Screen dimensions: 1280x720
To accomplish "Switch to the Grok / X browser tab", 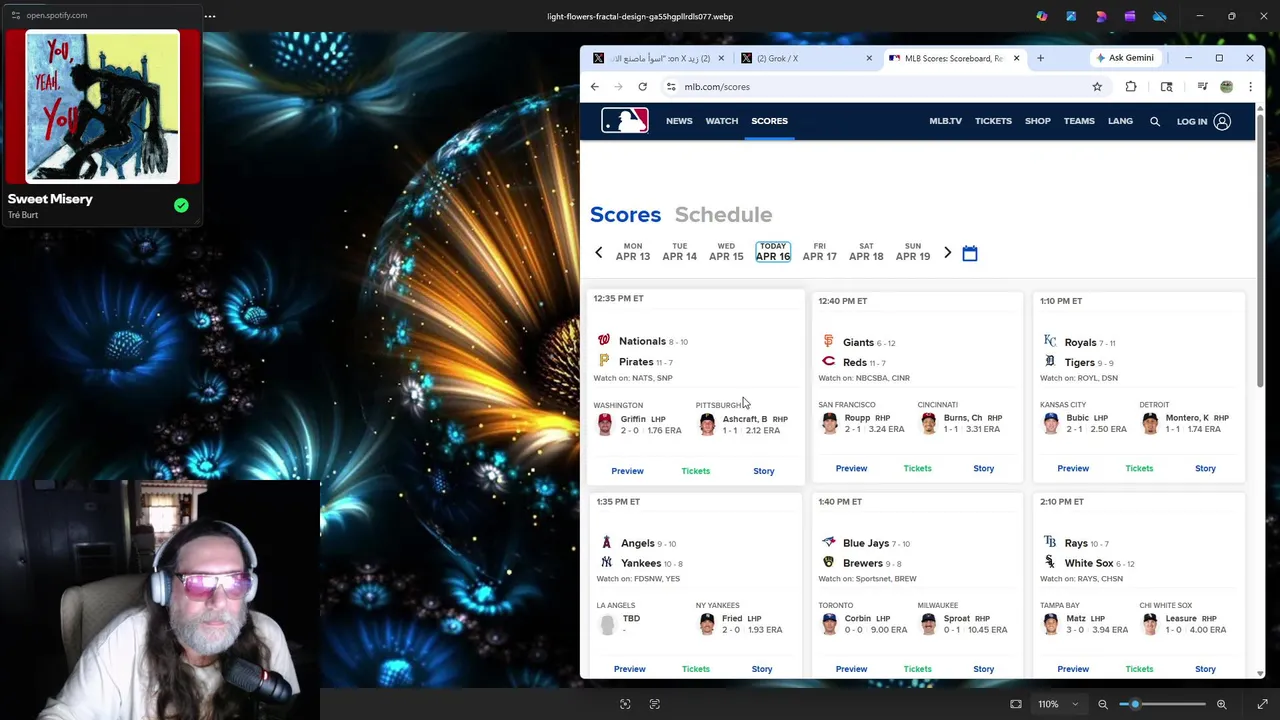I will tap(806, 58).
